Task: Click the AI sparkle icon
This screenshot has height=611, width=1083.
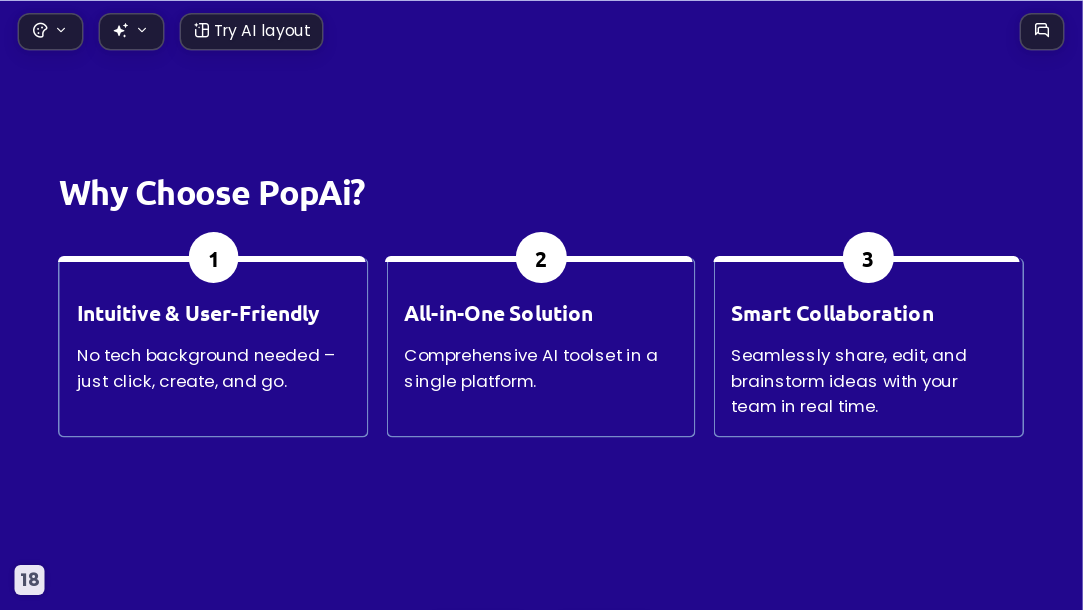Action: (121, 30)
